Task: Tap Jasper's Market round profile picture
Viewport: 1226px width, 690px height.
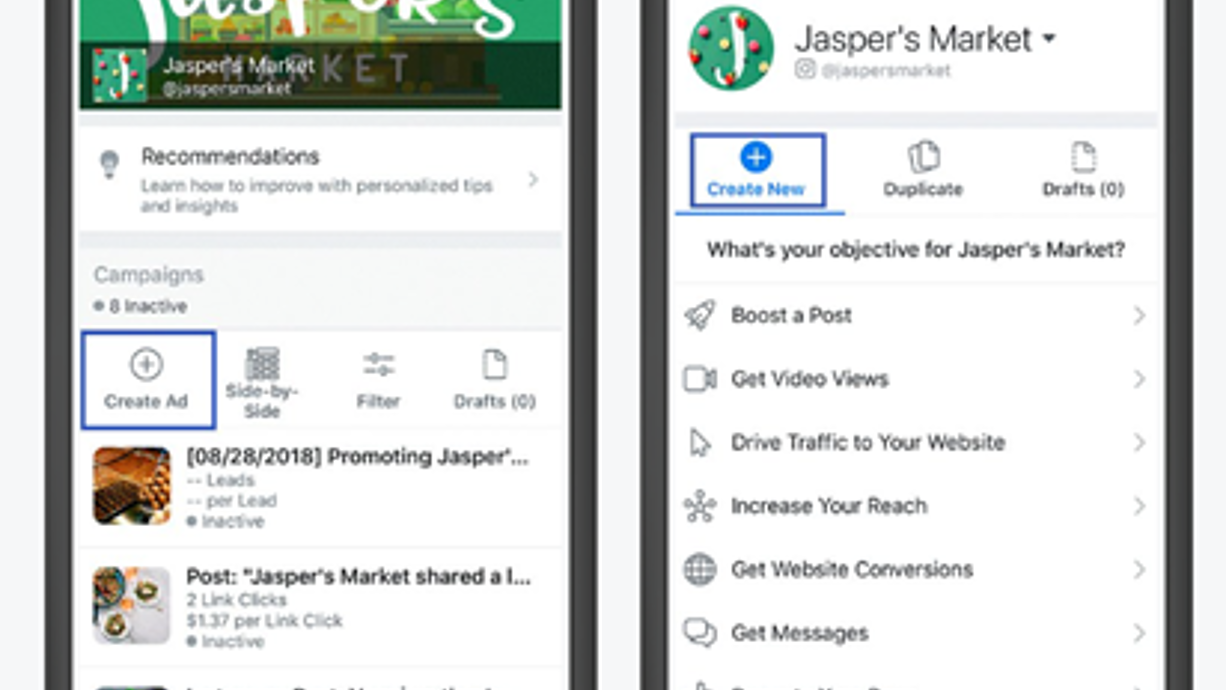Action: coord(731,48)
